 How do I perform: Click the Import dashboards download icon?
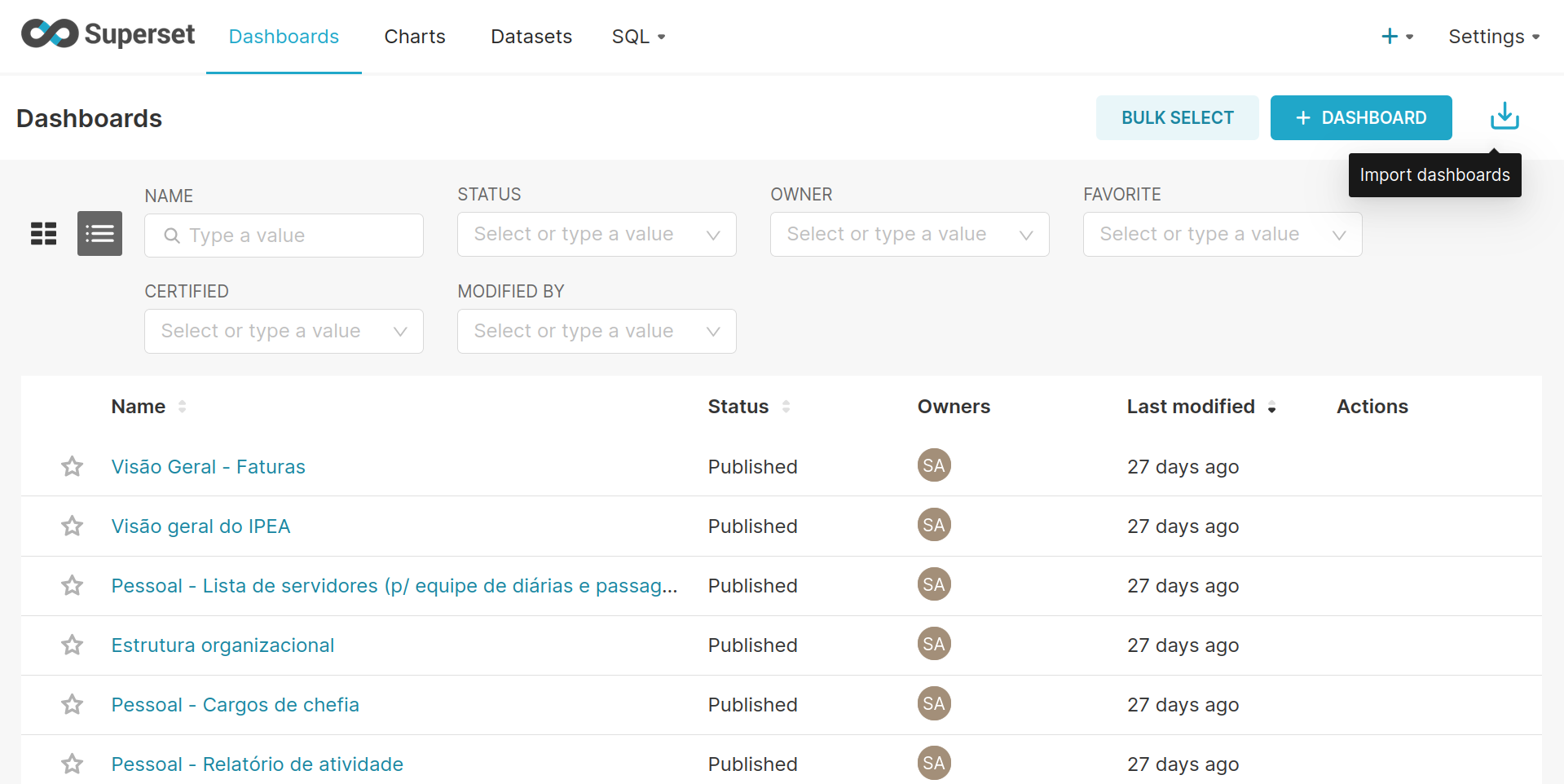pyautogui.click(x=1504, y=117)
